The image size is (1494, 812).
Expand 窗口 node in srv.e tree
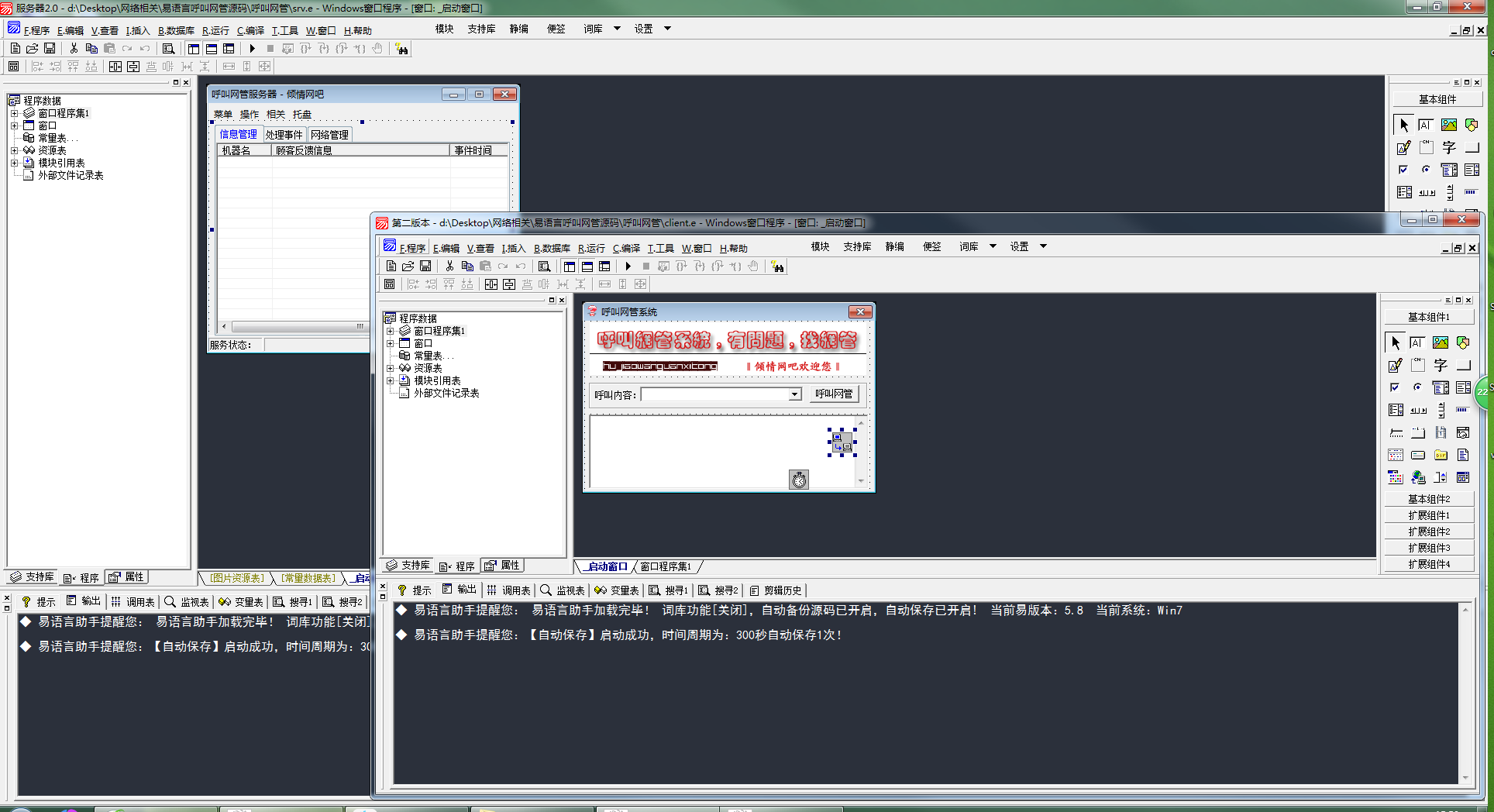pos(14,126)
